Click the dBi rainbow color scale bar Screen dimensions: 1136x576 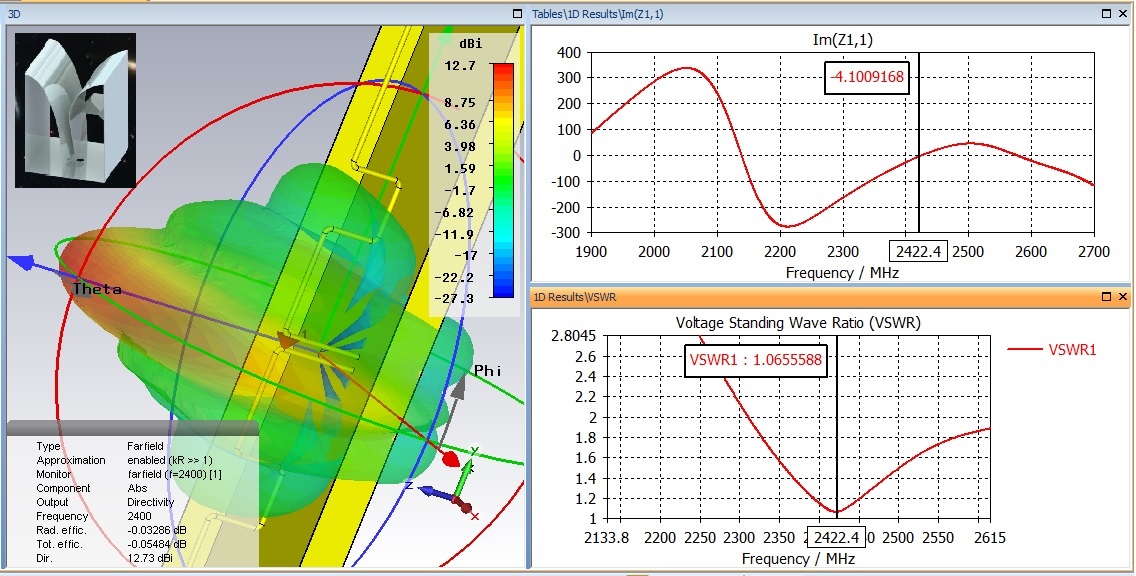tap(503, 180)
